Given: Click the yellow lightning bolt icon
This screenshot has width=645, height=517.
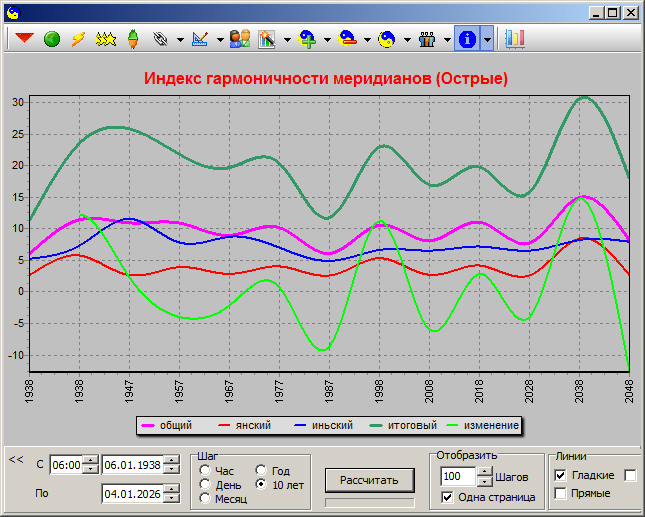Looking at the screenshot, I should pyautogui.click(x=78, y=39).
